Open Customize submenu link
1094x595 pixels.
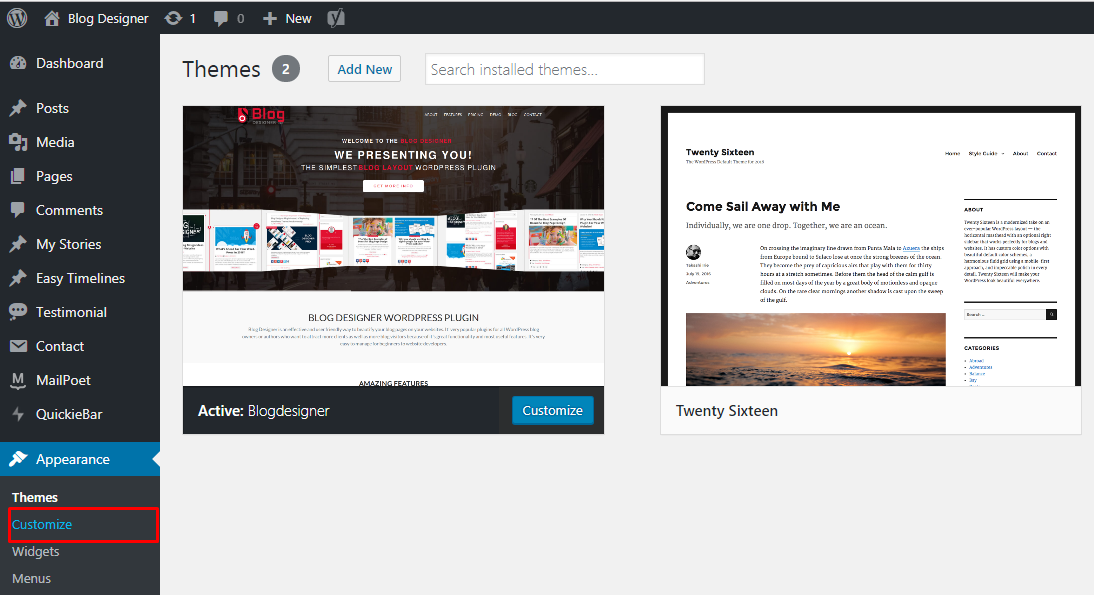42,525
